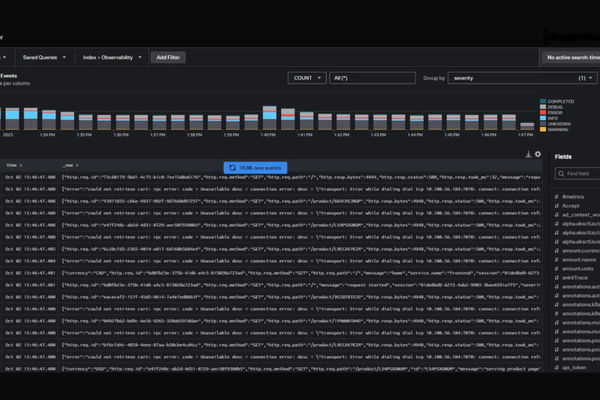600x400 pixels.
Task: Click the Fields panel heading
Action: click(563, 157)
